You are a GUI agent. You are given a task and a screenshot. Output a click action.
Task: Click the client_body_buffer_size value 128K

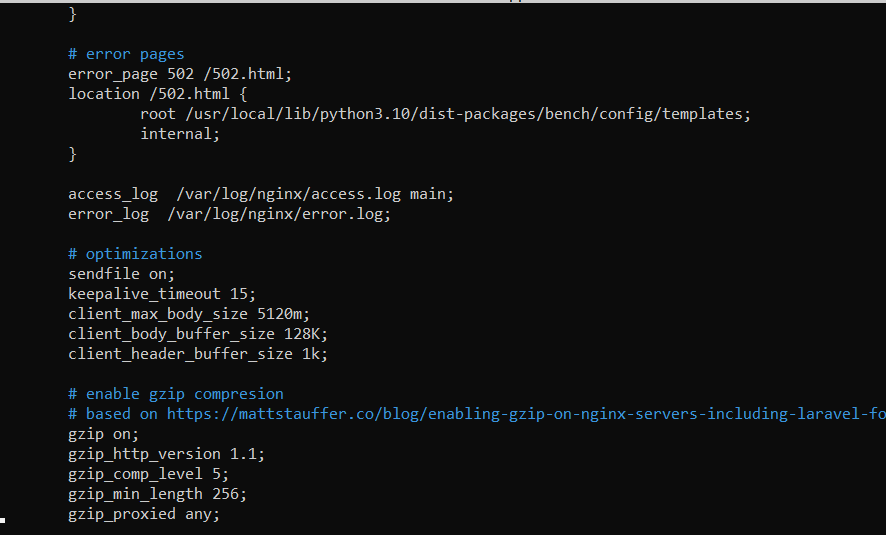click(302, 334)
